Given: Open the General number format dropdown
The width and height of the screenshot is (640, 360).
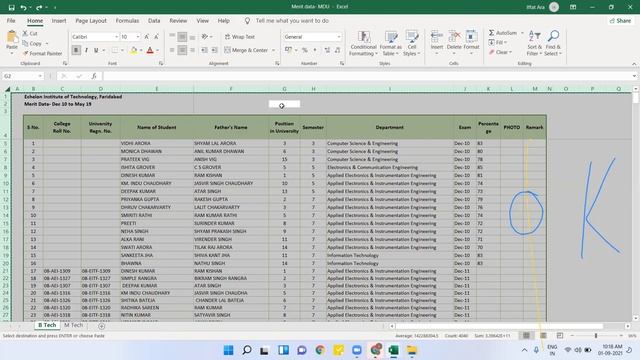Looking at the screenshot, I should 339,37.
